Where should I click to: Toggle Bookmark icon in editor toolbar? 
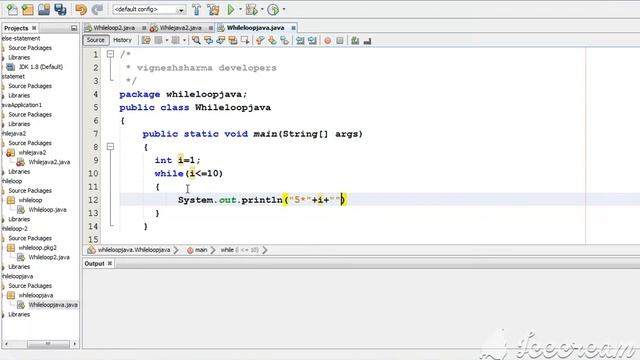point(284,40)
